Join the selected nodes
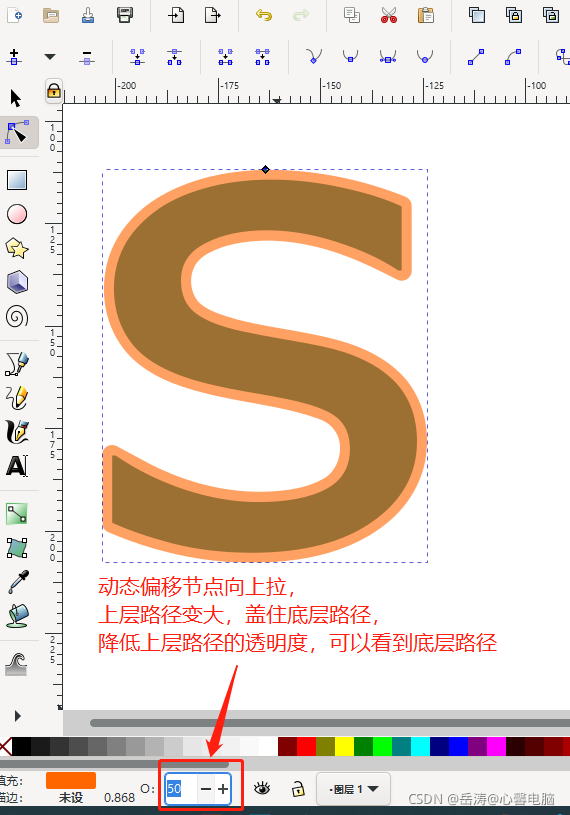This screenshot has height=815, width=570. click(138, 57)
